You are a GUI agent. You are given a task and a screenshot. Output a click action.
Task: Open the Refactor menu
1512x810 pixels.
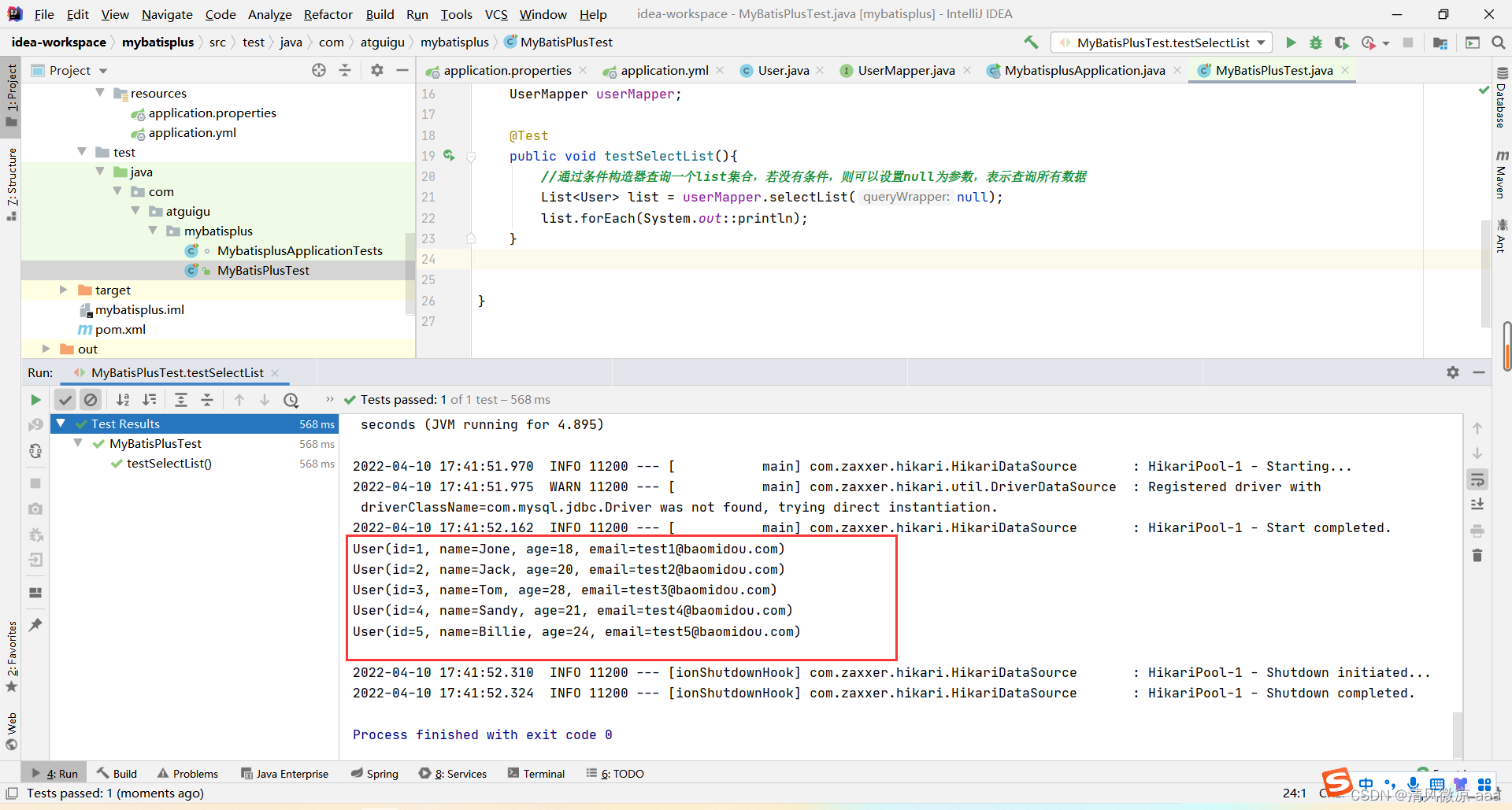pos(328,14)
